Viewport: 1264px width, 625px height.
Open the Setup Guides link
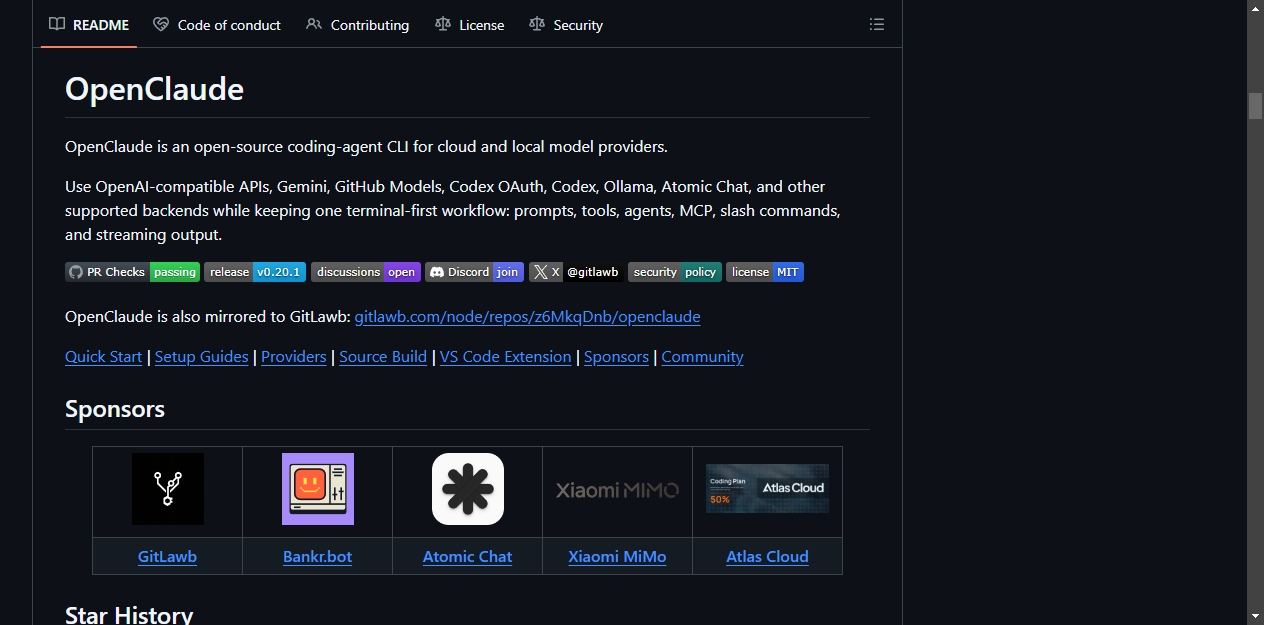(202, 357)
